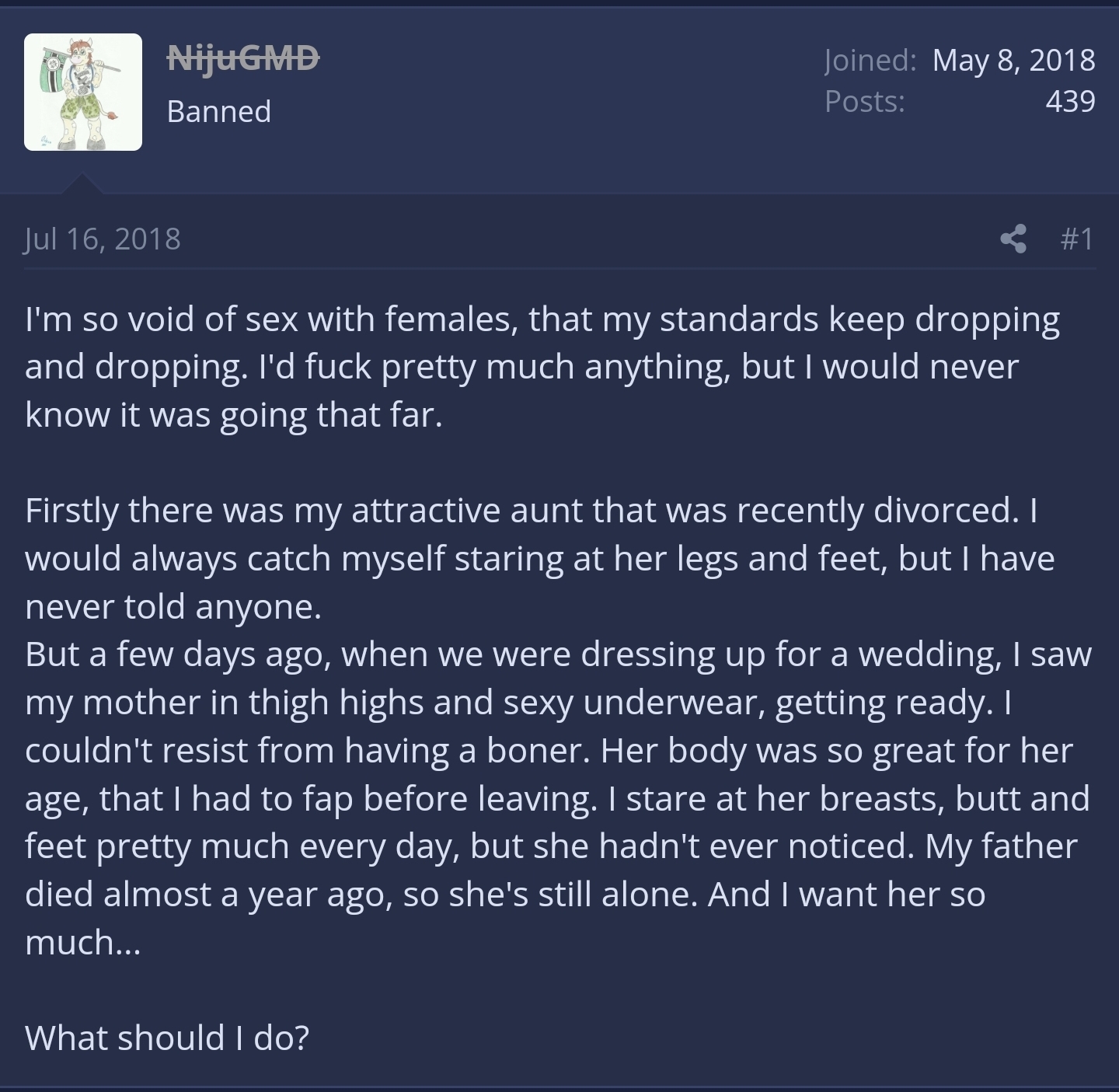Click the "Joined:" label
1119x1092 pixels.
[870, 60]
